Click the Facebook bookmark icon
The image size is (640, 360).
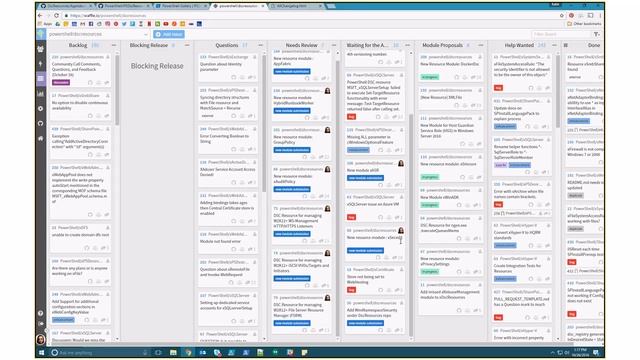[x=91, y=24]
